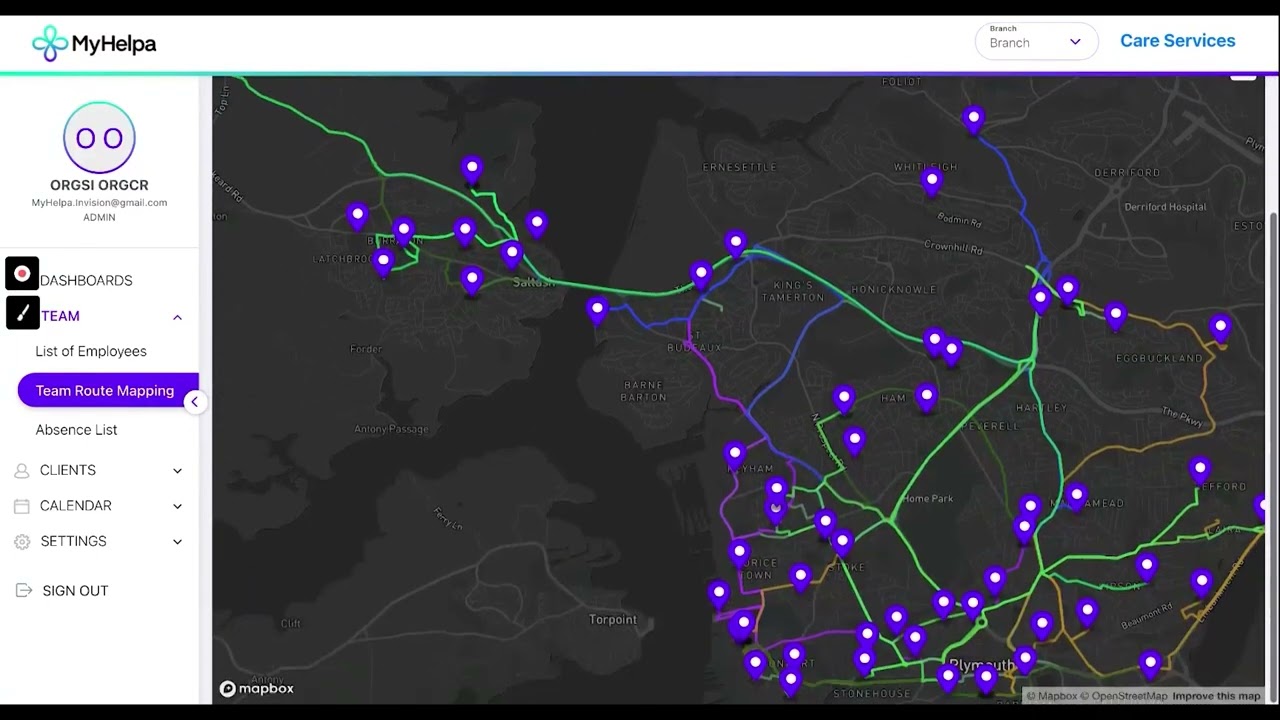The height and width of the screenshot is (720, 1280).
Task: Open the OpenStreetMap attribution link
Action: click(x=1123, y=696)
